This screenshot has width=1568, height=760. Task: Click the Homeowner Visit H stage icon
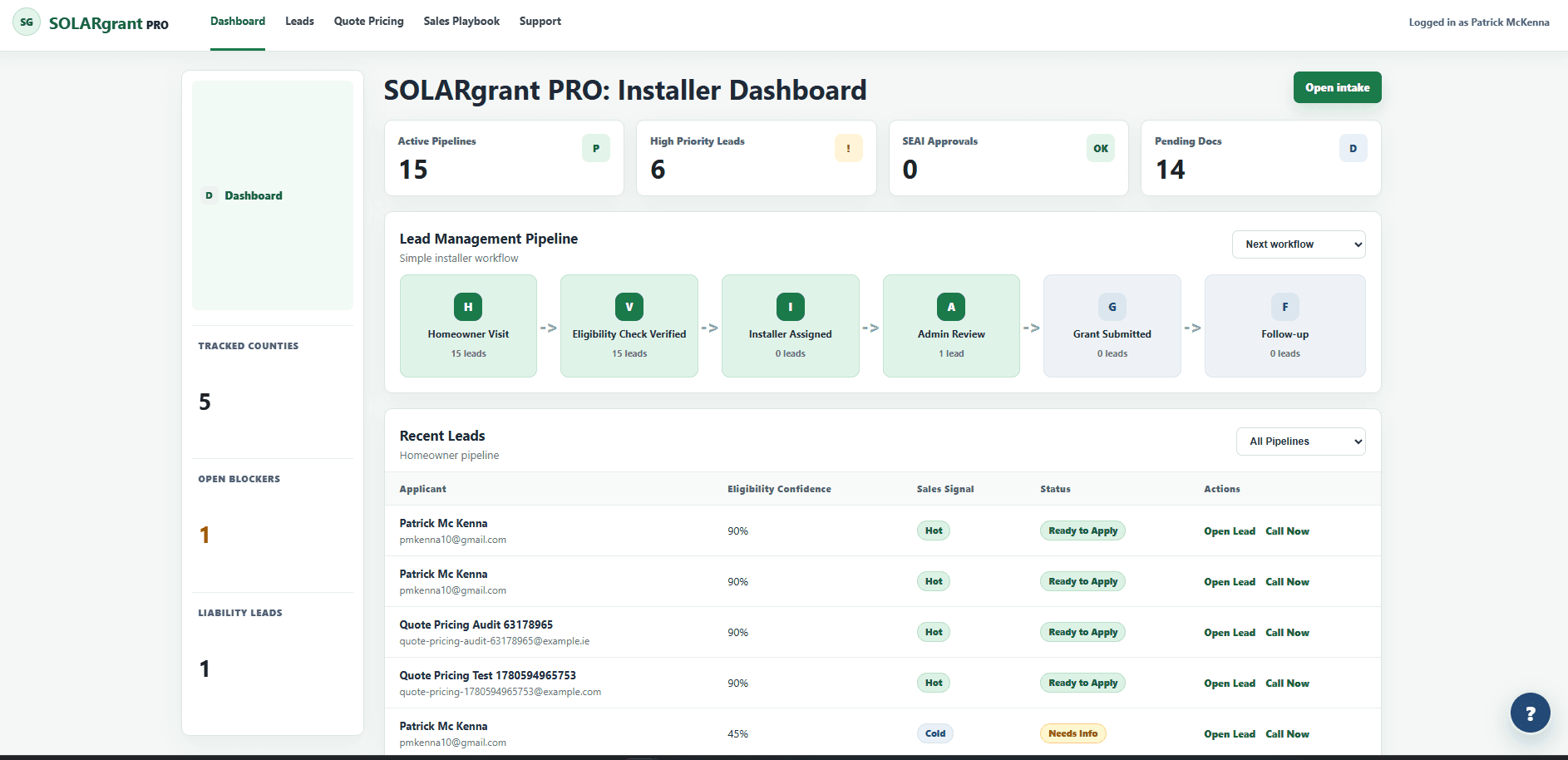pyautogui.click(x=468, y=307)
